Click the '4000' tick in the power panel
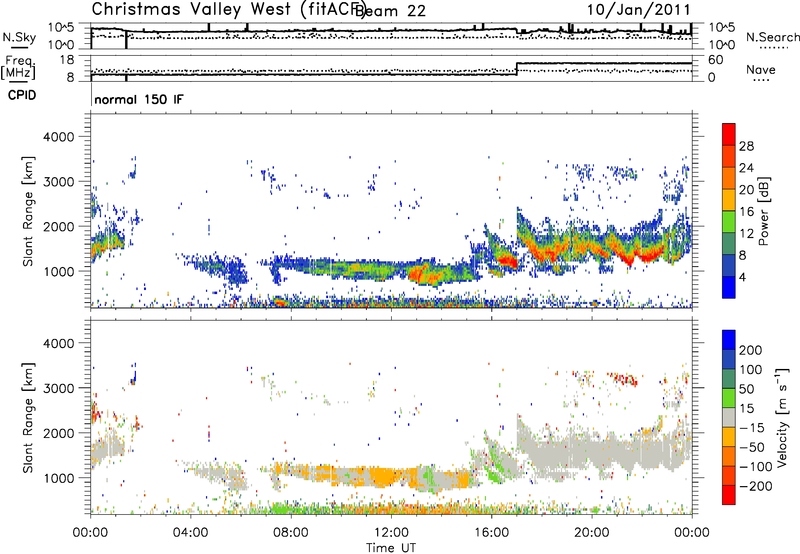The height and width of the screenshot is (554, 800). pos(59,137)
